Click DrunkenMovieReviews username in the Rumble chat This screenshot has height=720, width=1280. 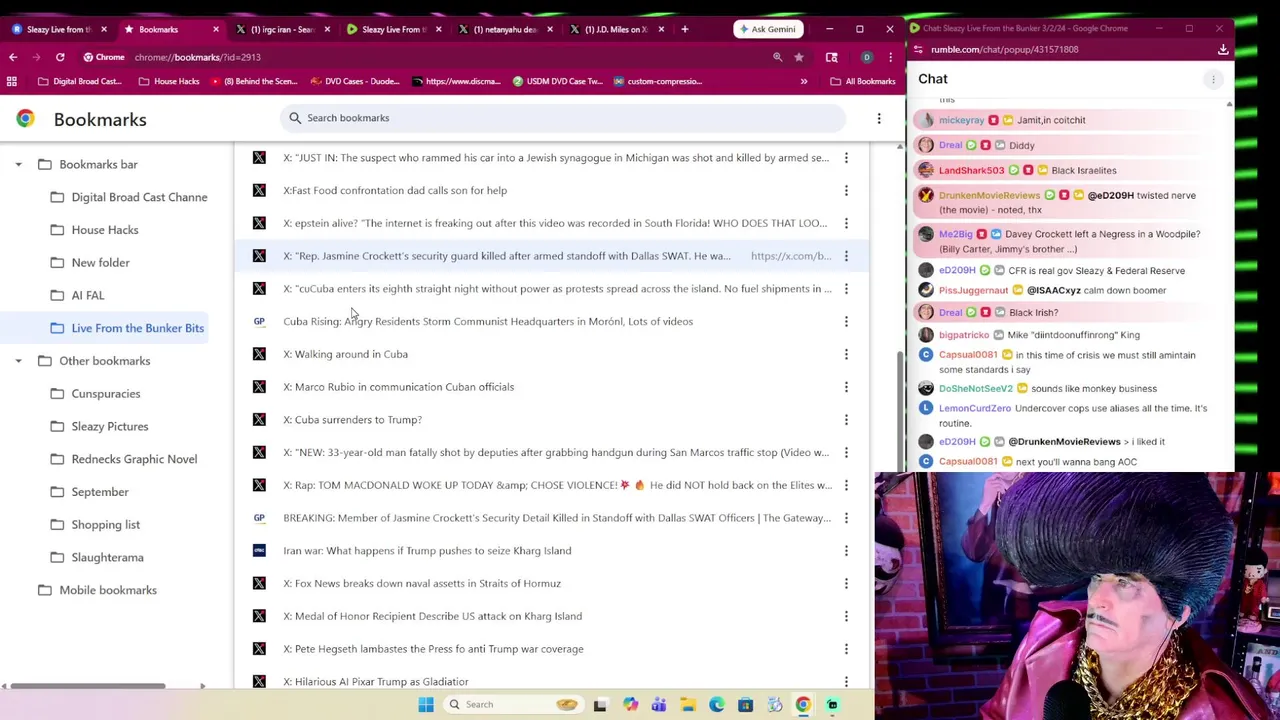[x=989, y=195]
